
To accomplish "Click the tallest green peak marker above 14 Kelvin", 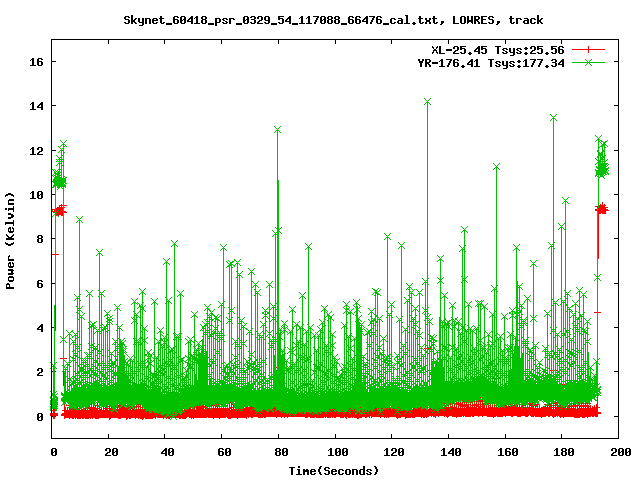I will point(427,102).
